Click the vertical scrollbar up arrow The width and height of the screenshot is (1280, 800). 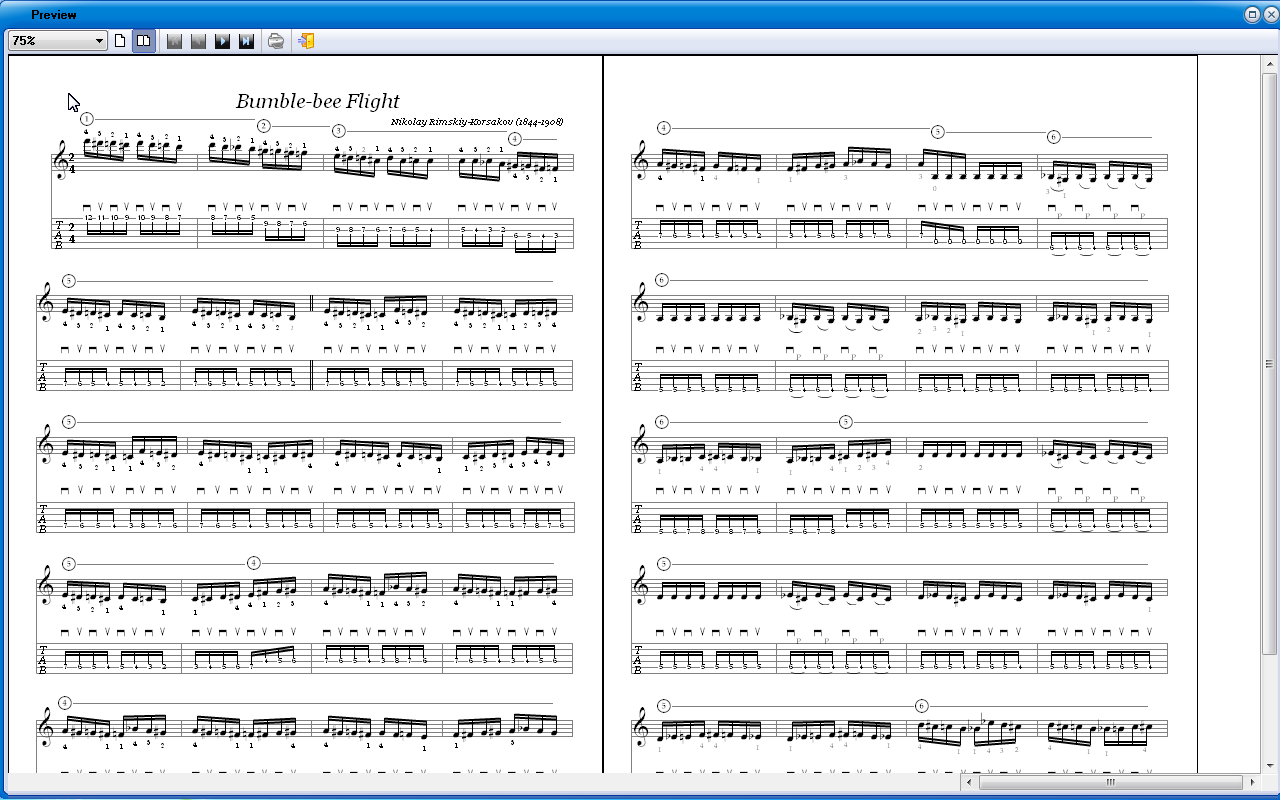[1269, 62]
